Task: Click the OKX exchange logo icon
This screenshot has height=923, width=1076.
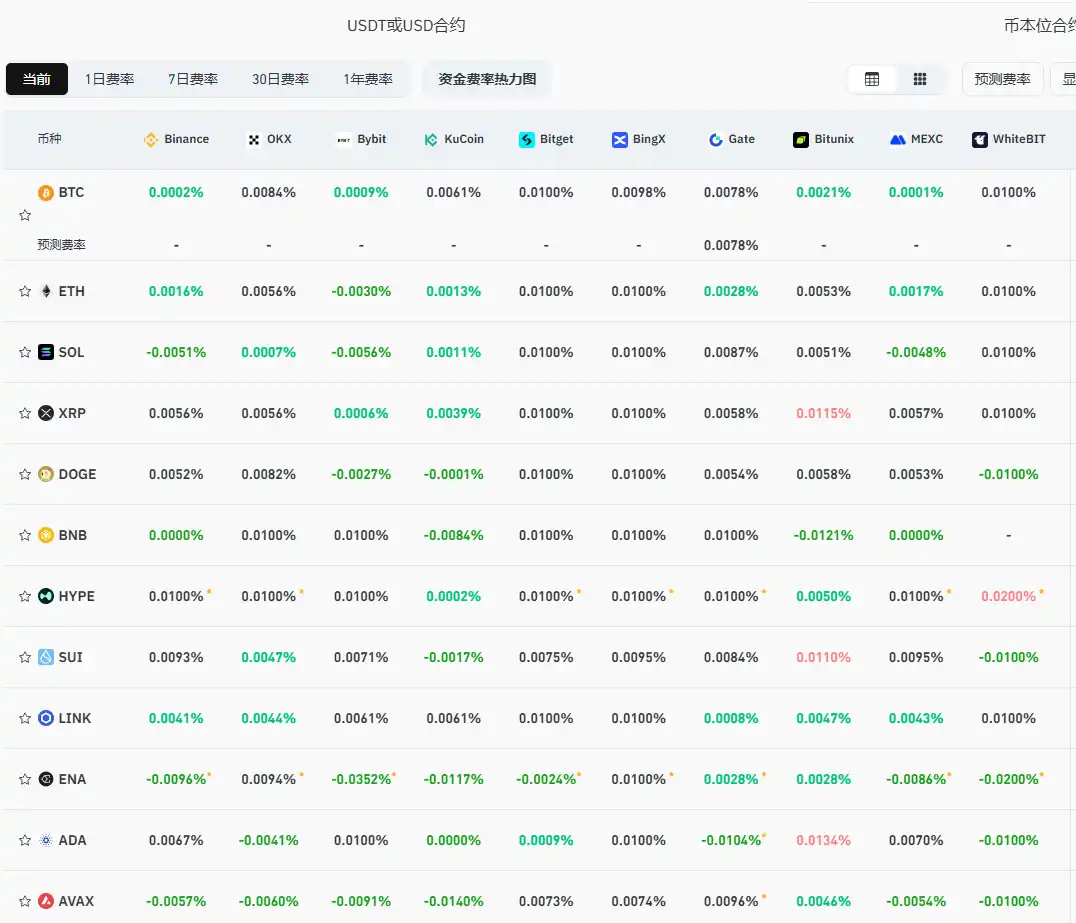Action: 254,140
